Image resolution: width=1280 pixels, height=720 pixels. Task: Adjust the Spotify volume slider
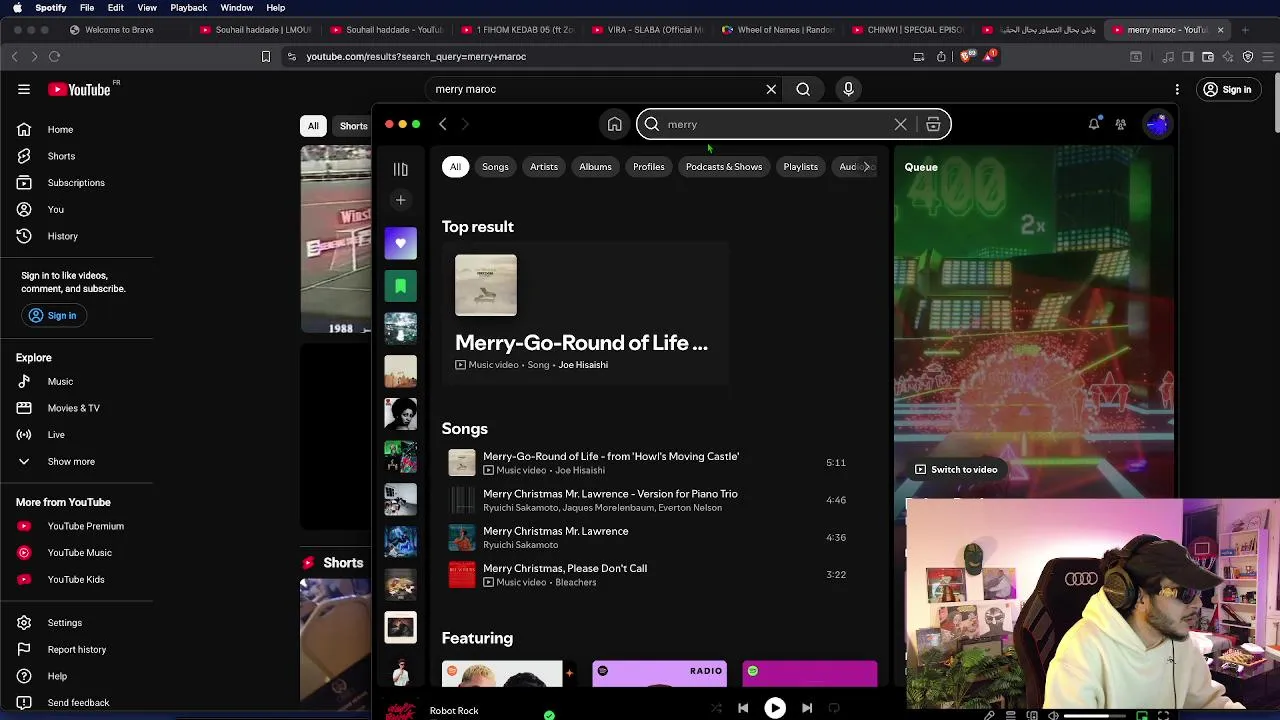[1095, 716]
